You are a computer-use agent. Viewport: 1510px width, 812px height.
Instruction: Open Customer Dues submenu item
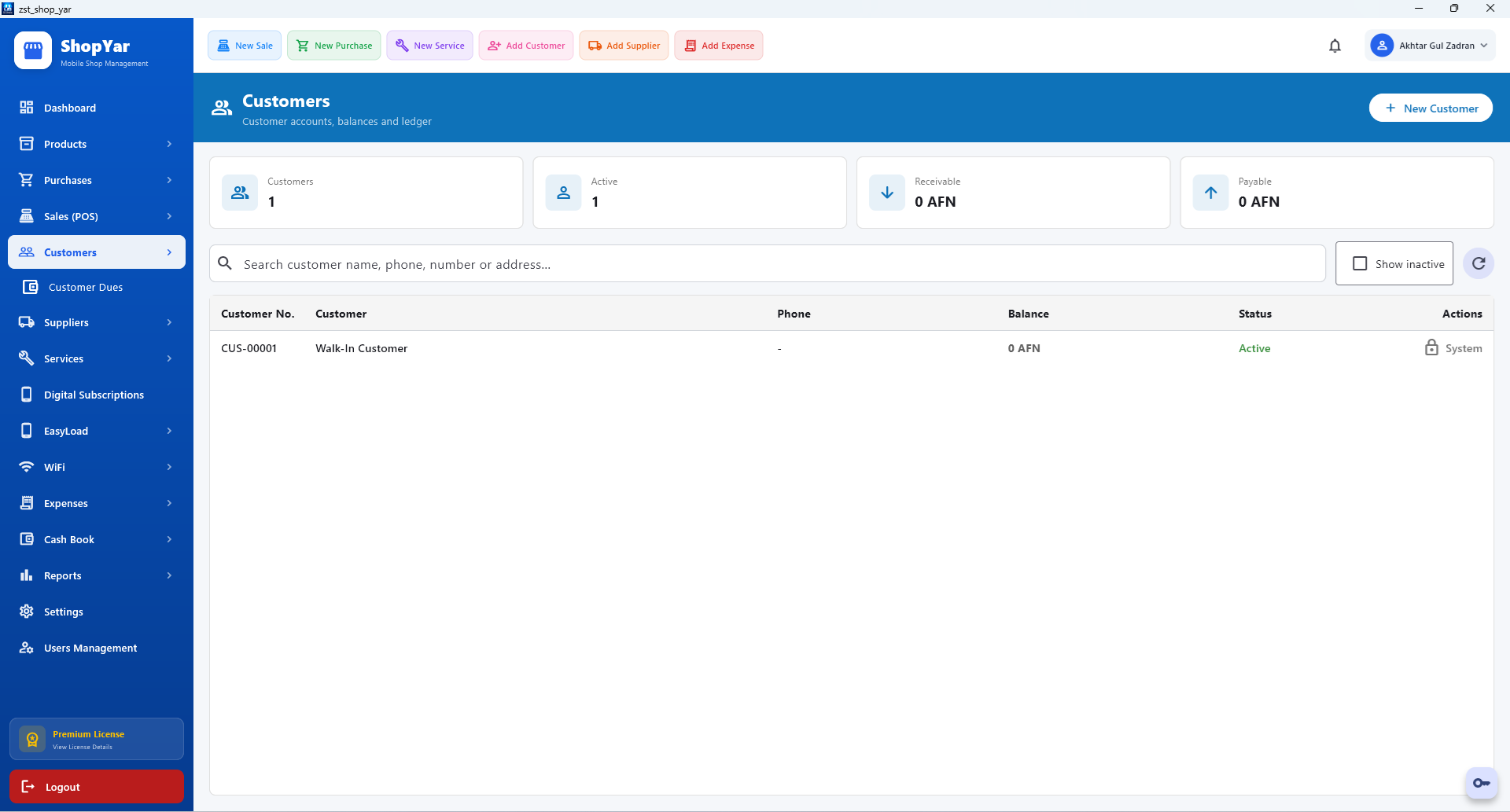point(97,287)
